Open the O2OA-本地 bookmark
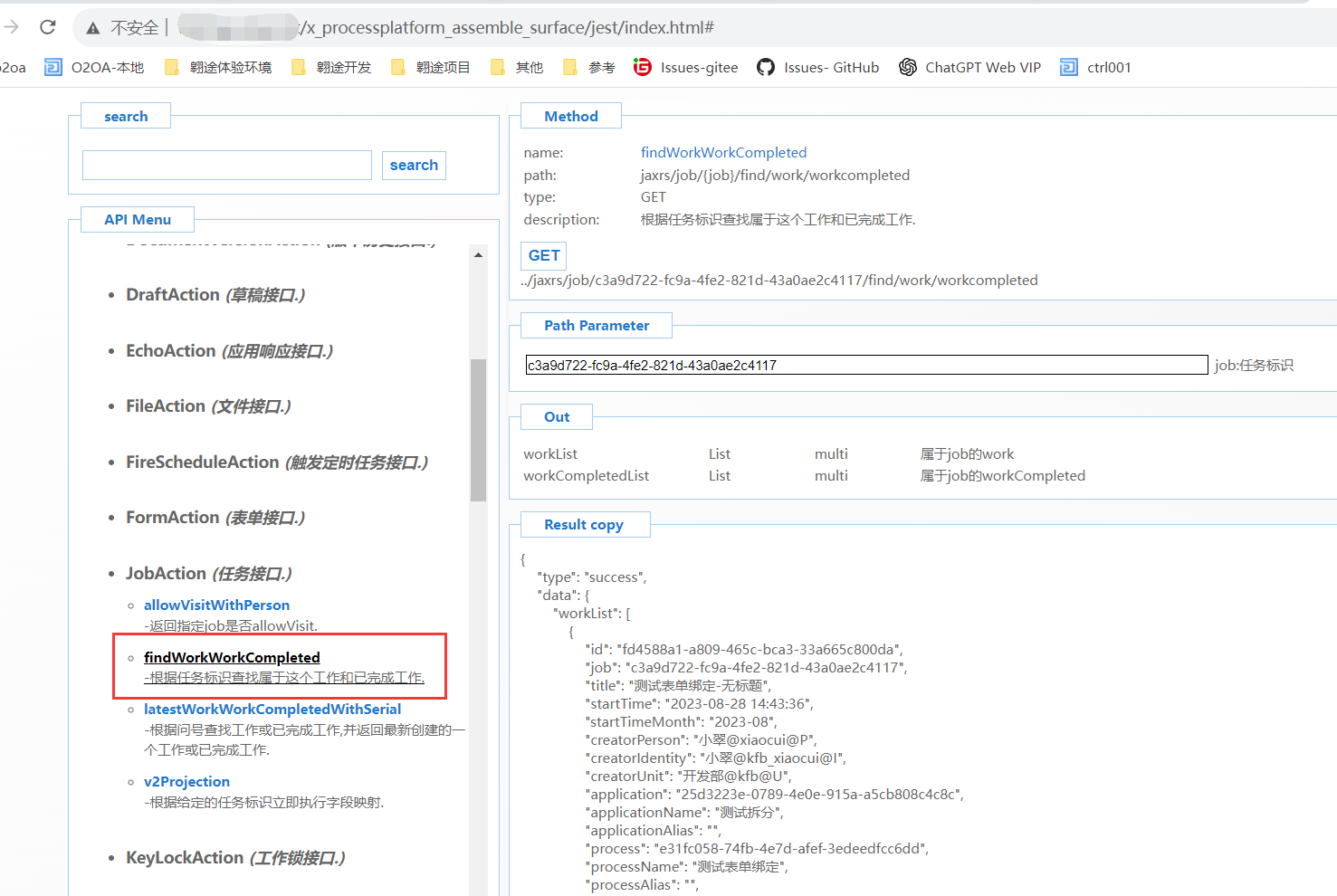Viewport: 1337px width, 896px height. click(95, 67)
